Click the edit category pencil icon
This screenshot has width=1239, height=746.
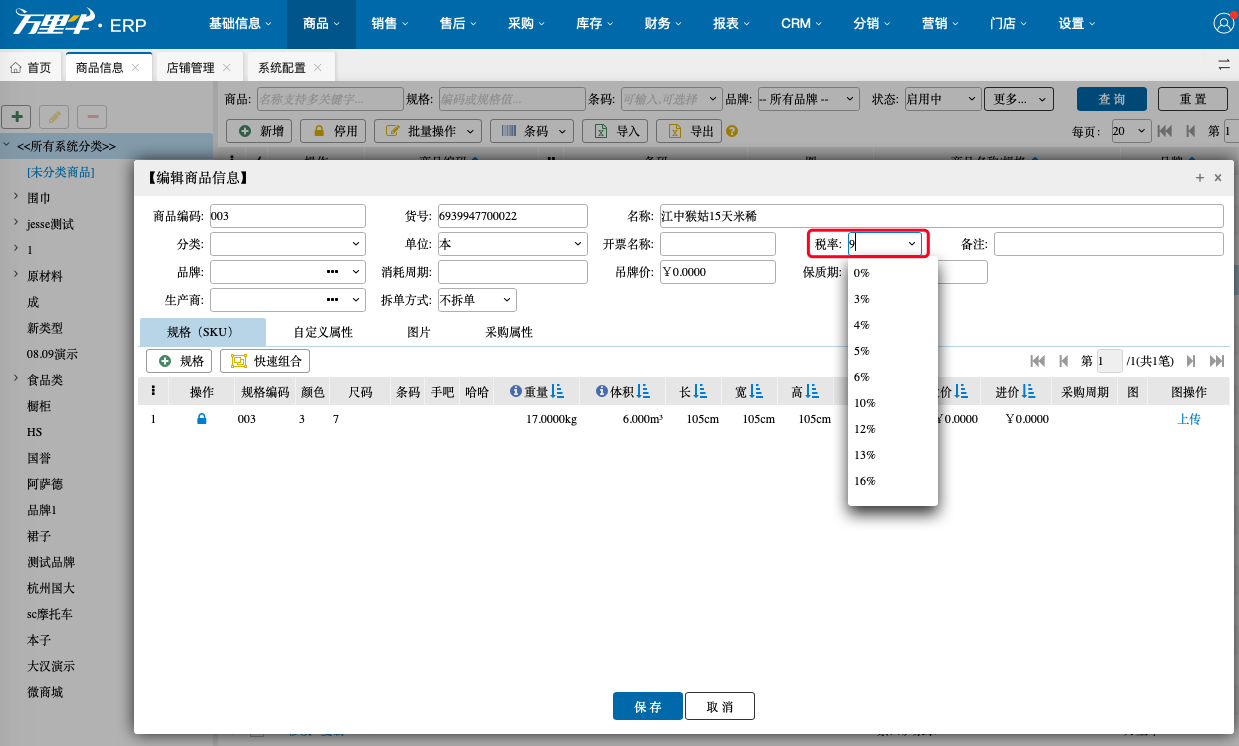tap(54, 117)
